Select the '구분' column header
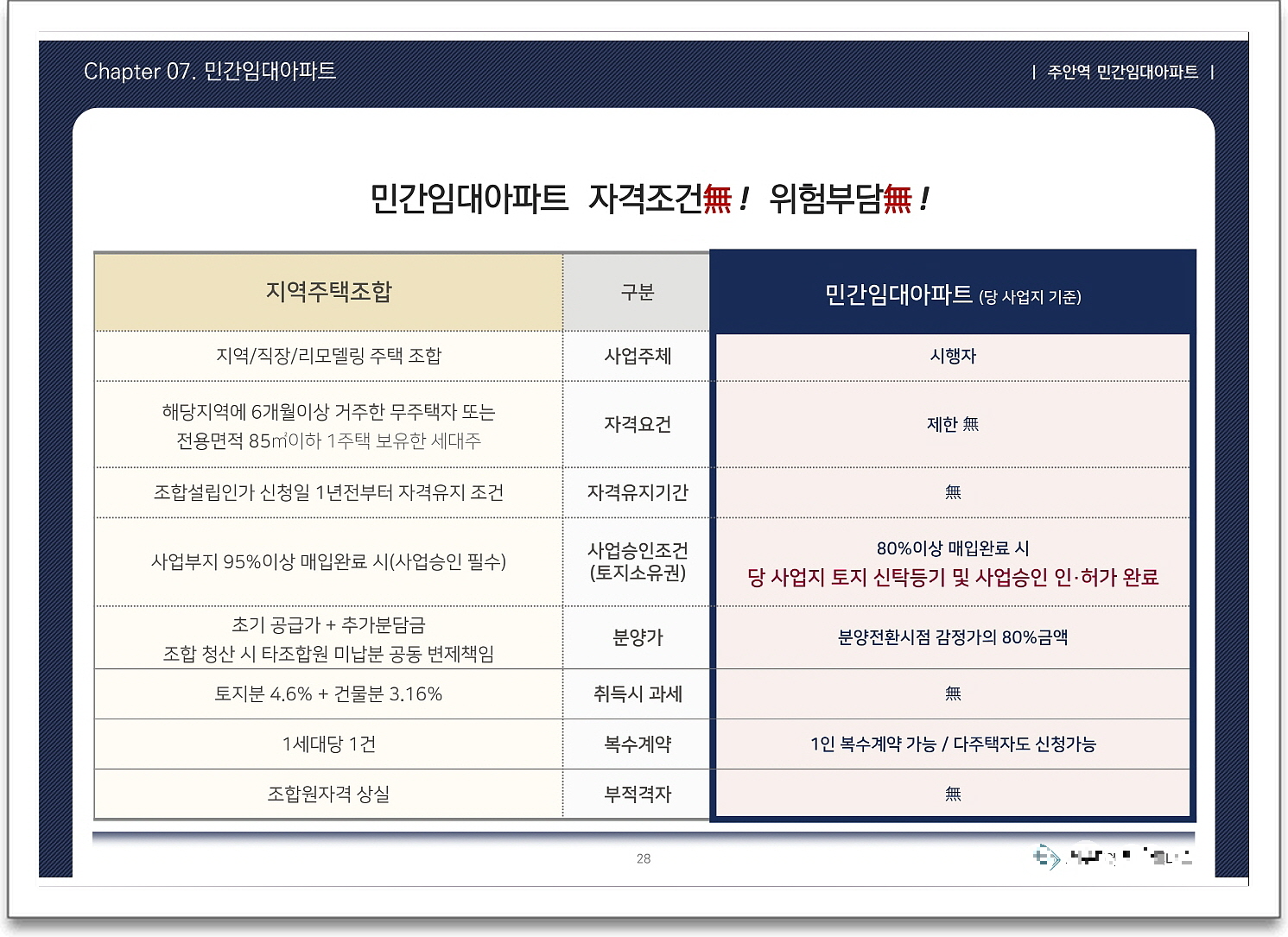 637,292
